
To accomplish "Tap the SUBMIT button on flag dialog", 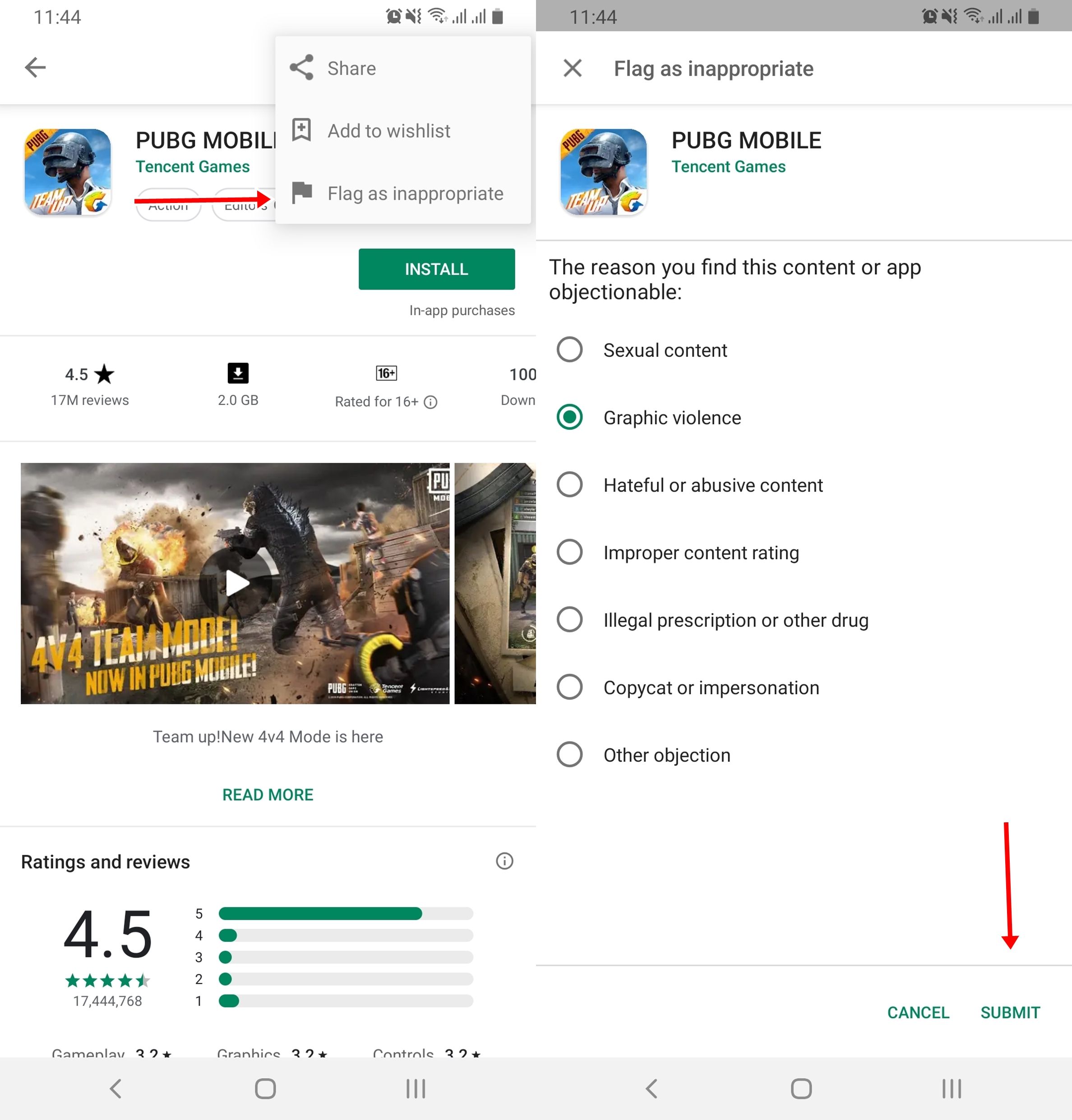I will (1013, 1010).
